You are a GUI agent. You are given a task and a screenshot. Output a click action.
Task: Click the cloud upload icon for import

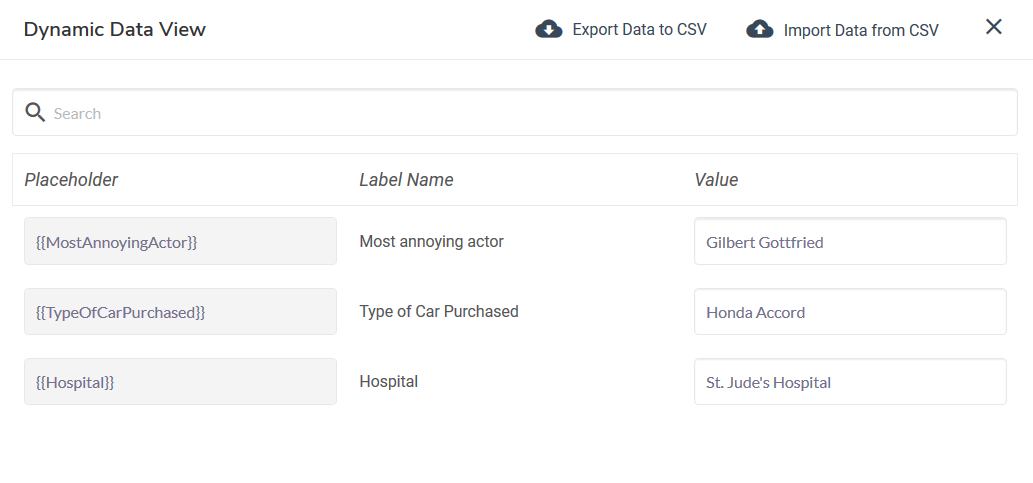coord(760,29)
